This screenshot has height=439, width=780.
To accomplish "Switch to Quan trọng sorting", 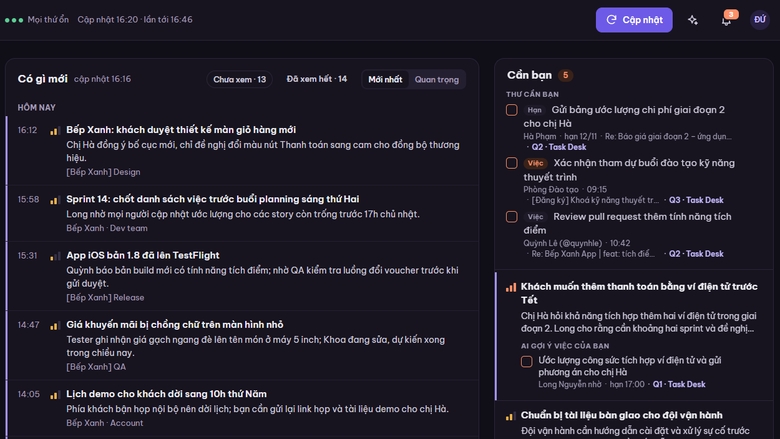I will 437,80.
